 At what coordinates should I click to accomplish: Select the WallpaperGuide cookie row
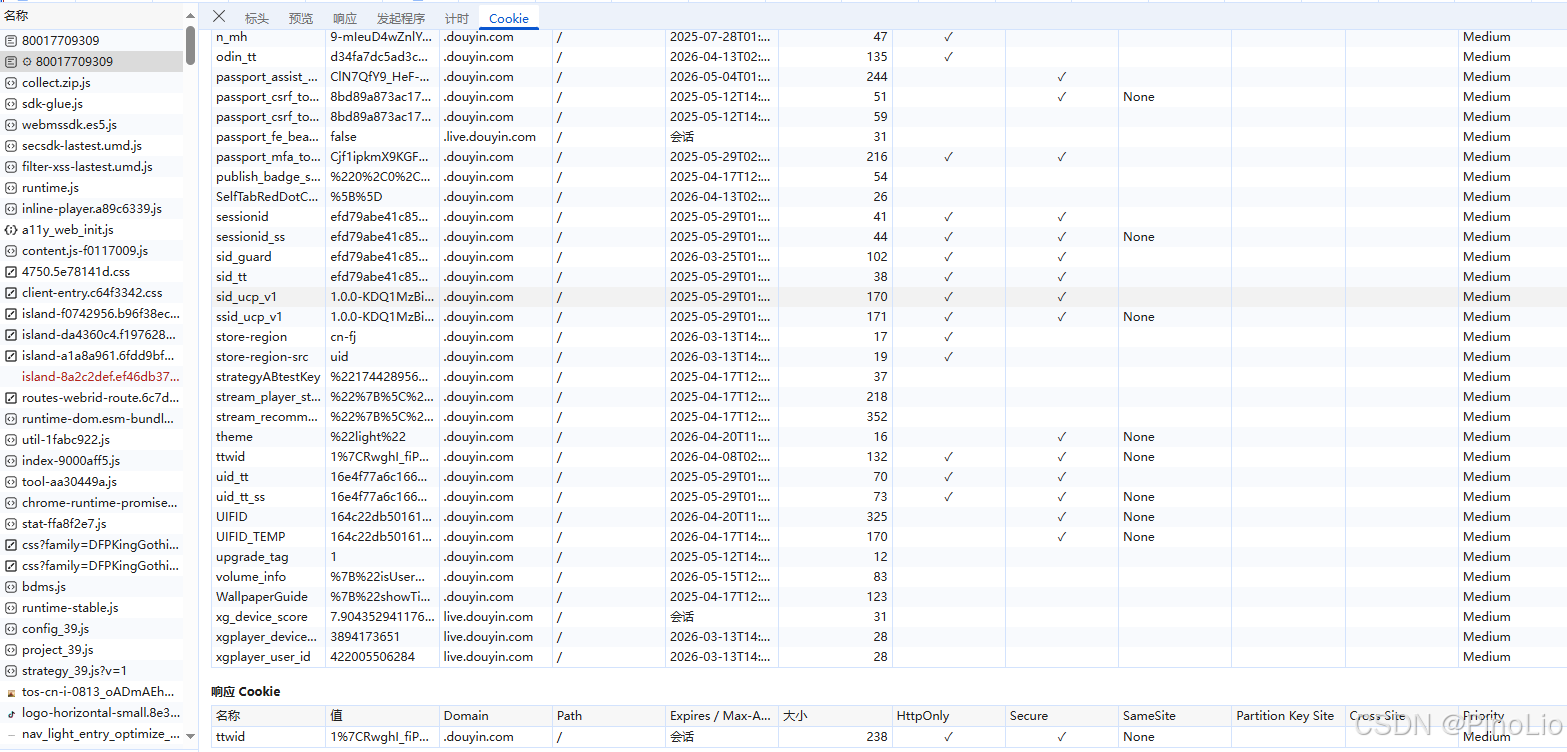889,597
